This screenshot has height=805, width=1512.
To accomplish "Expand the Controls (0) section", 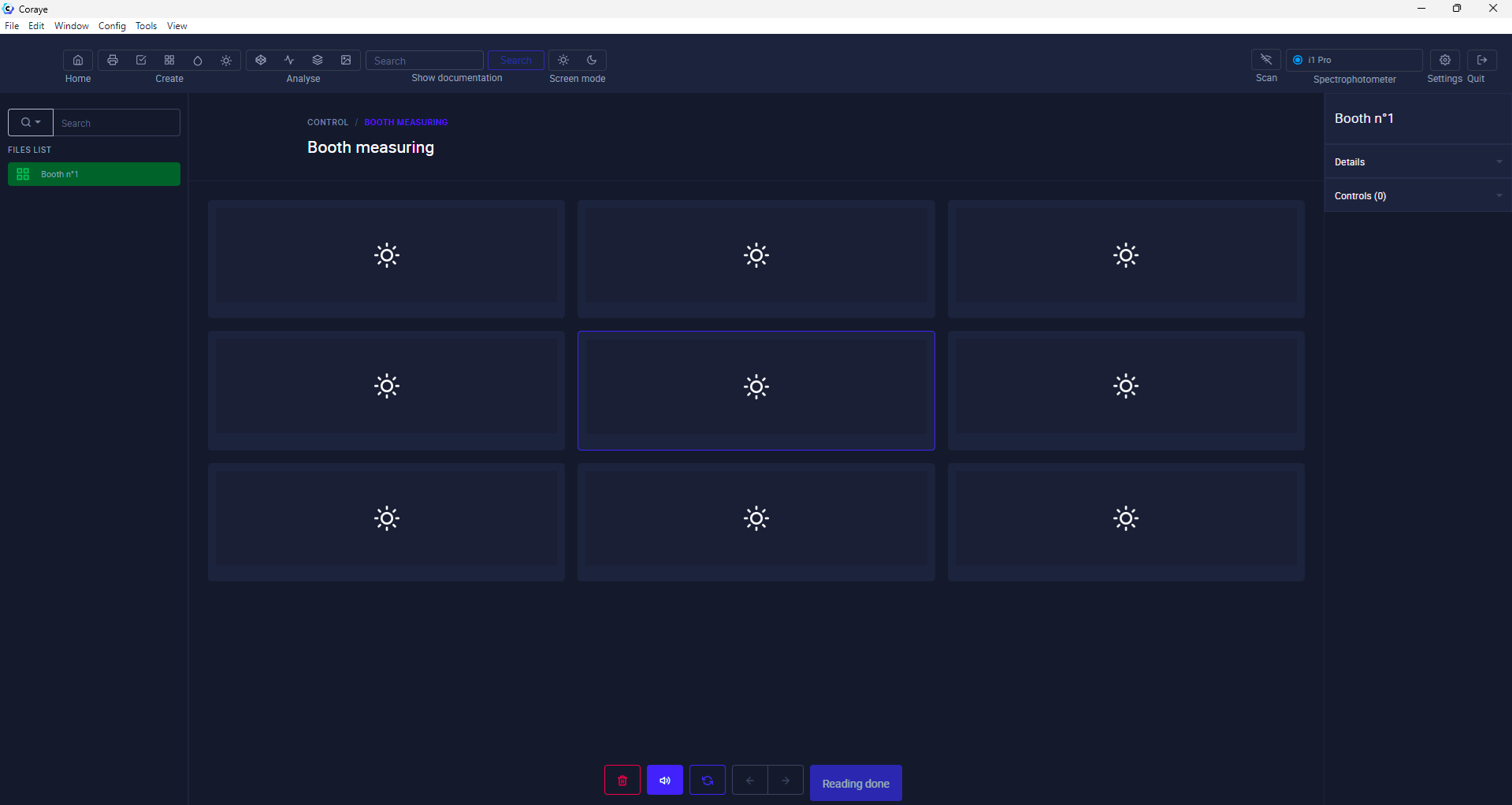I will coord(1417,195).
